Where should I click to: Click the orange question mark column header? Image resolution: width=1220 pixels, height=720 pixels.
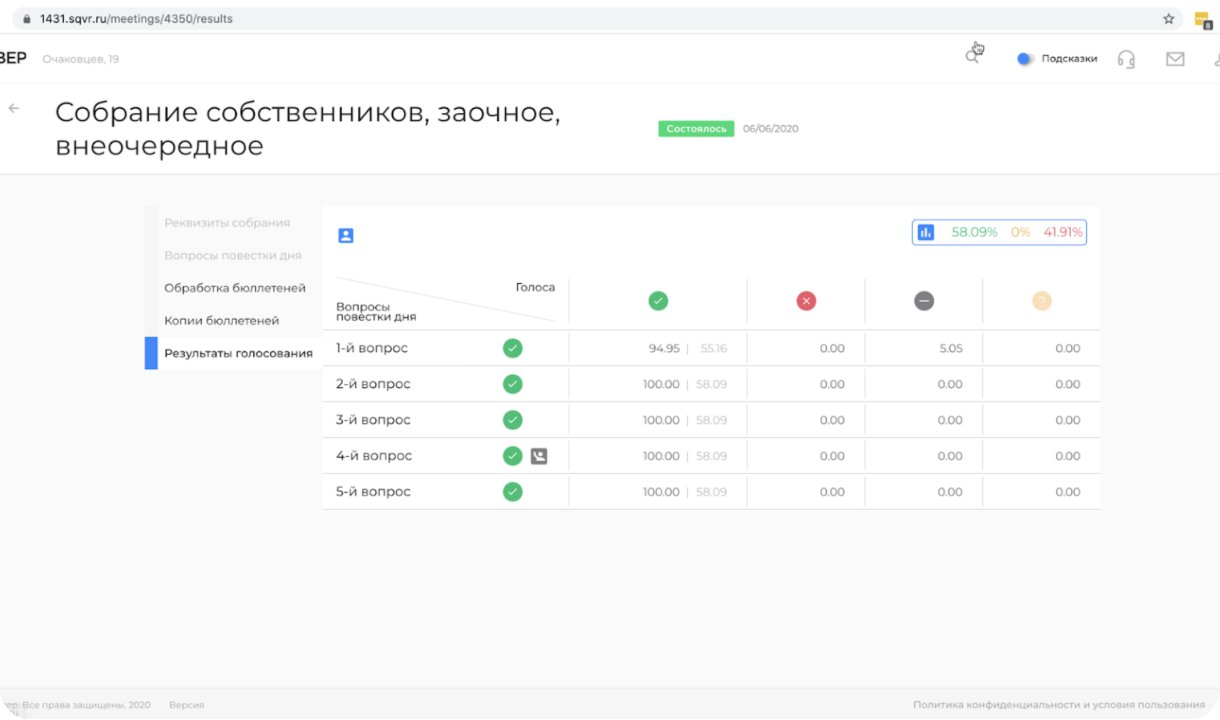tap(1041, 301)
